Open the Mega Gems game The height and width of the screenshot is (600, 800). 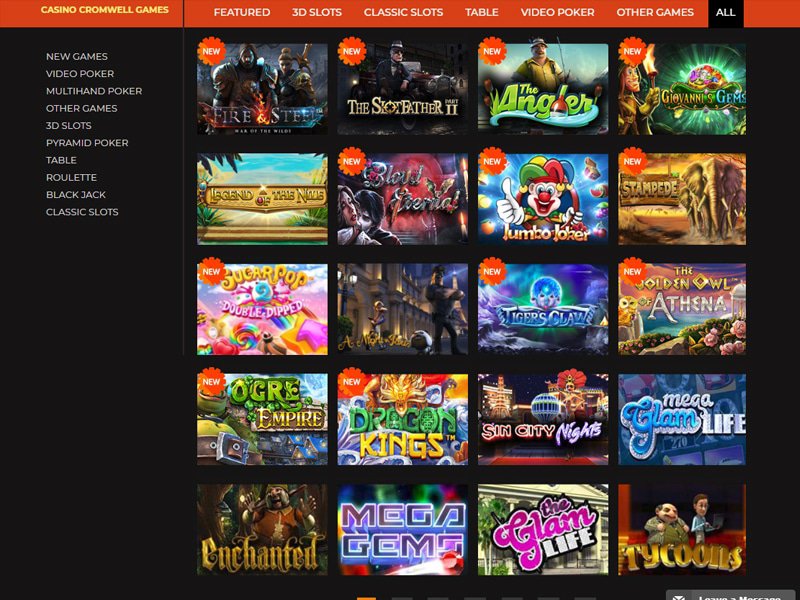[x=403, y=530]
